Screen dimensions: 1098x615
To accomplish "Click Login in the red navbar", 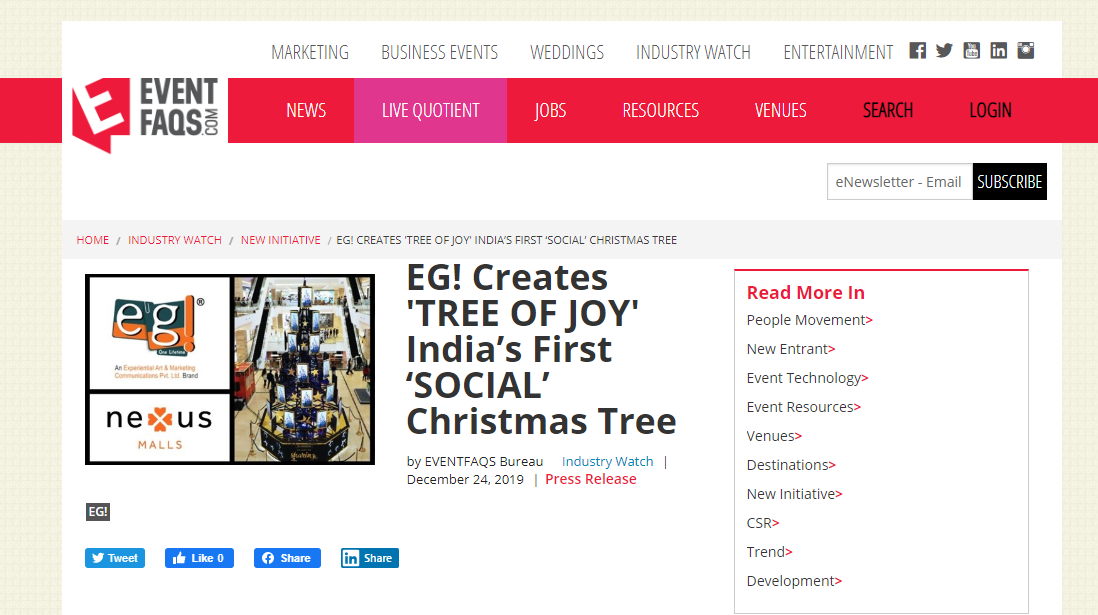I will tap(990, 111).
